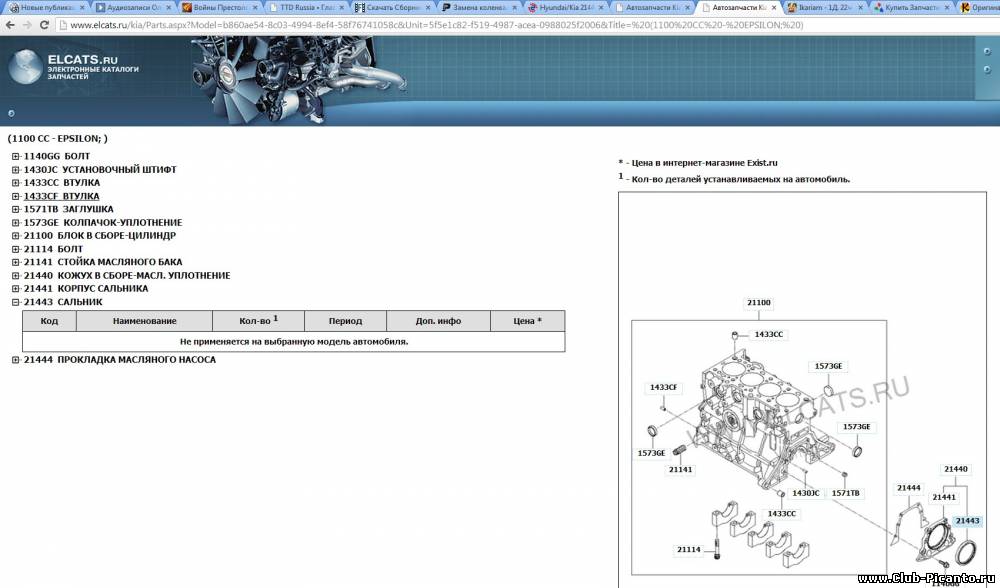Click the 21441 callout in the diagram

coord(944,497)
